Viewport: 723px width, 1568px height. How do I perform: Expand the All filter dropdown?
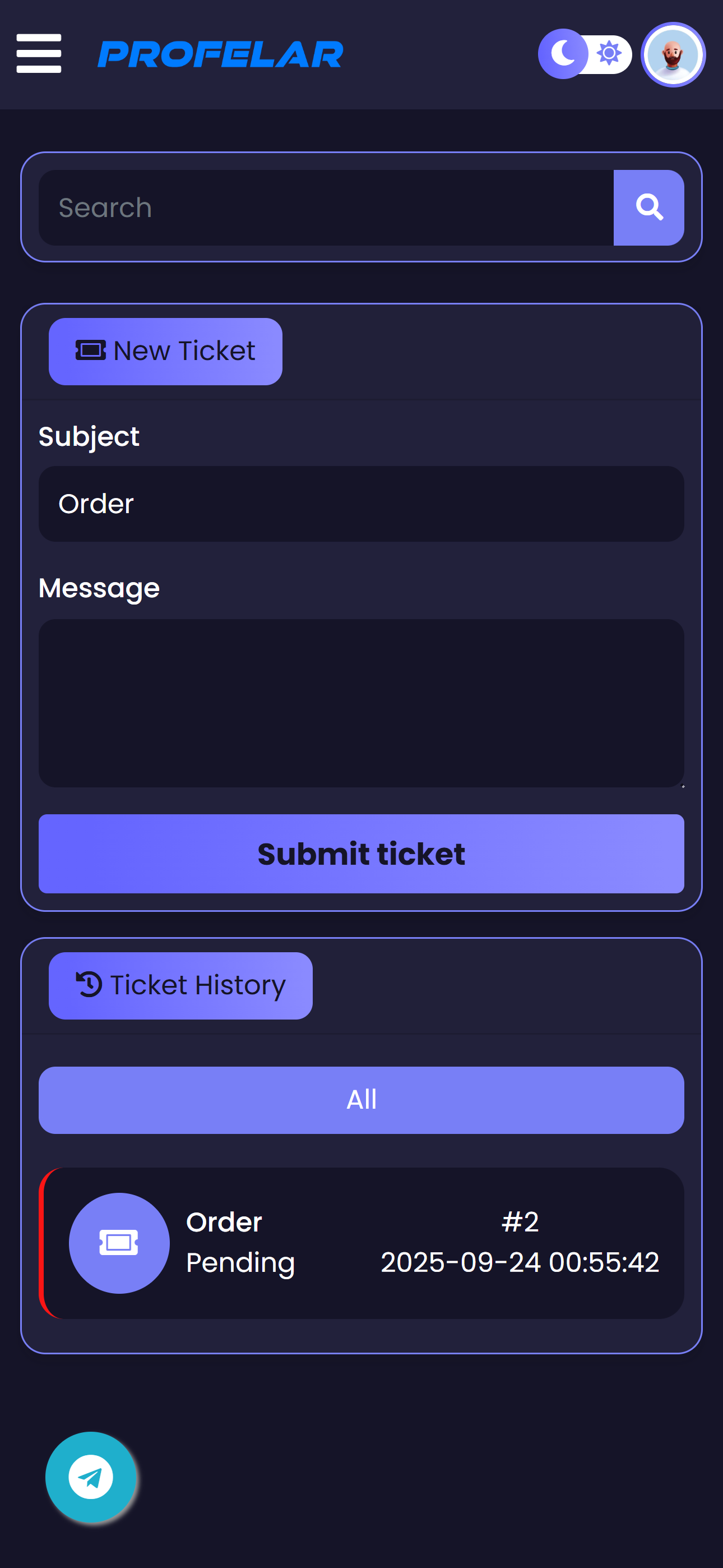361,1100
